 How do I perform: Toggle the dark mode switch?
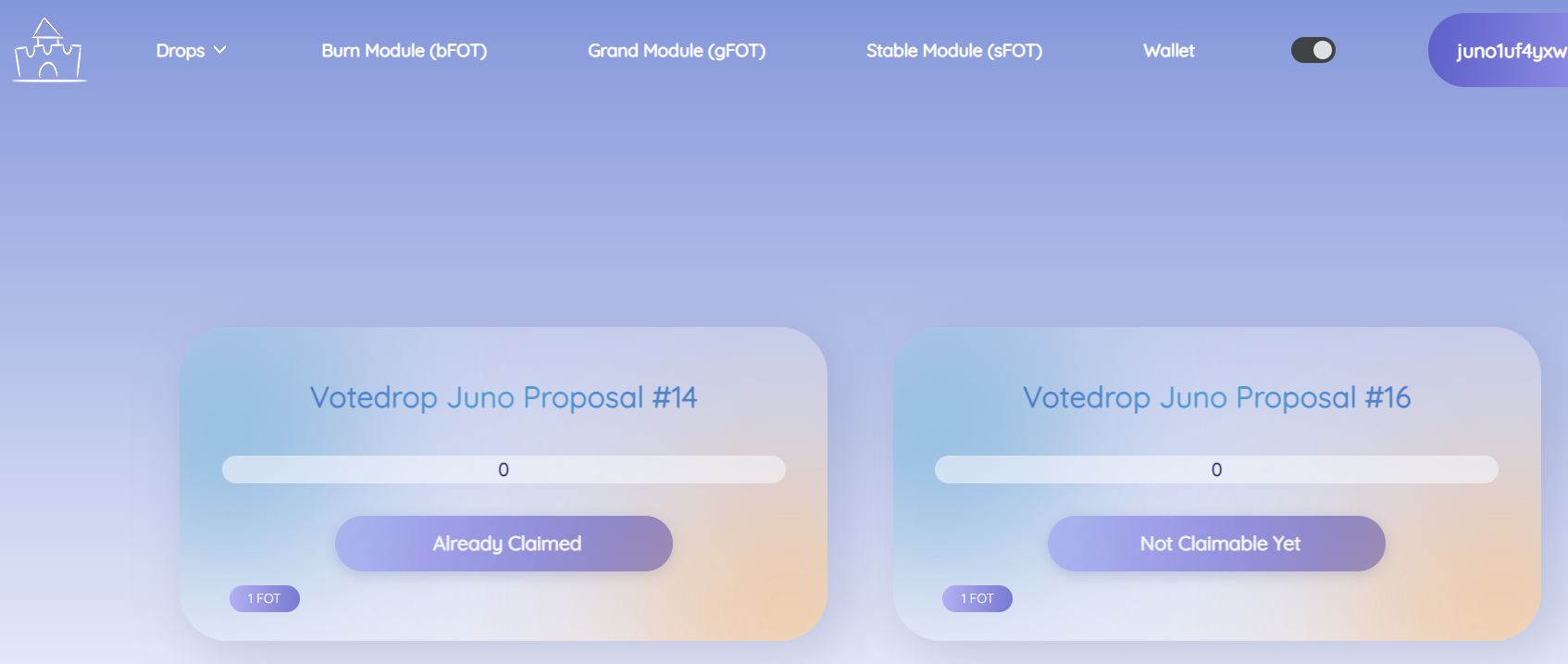(1313, 50)
